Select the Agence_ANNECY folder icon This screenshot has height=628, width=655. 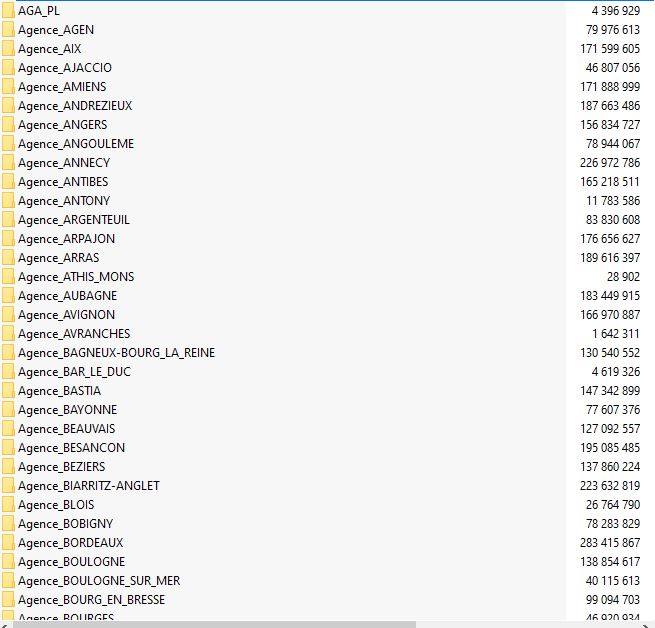[x=8, y=163]
